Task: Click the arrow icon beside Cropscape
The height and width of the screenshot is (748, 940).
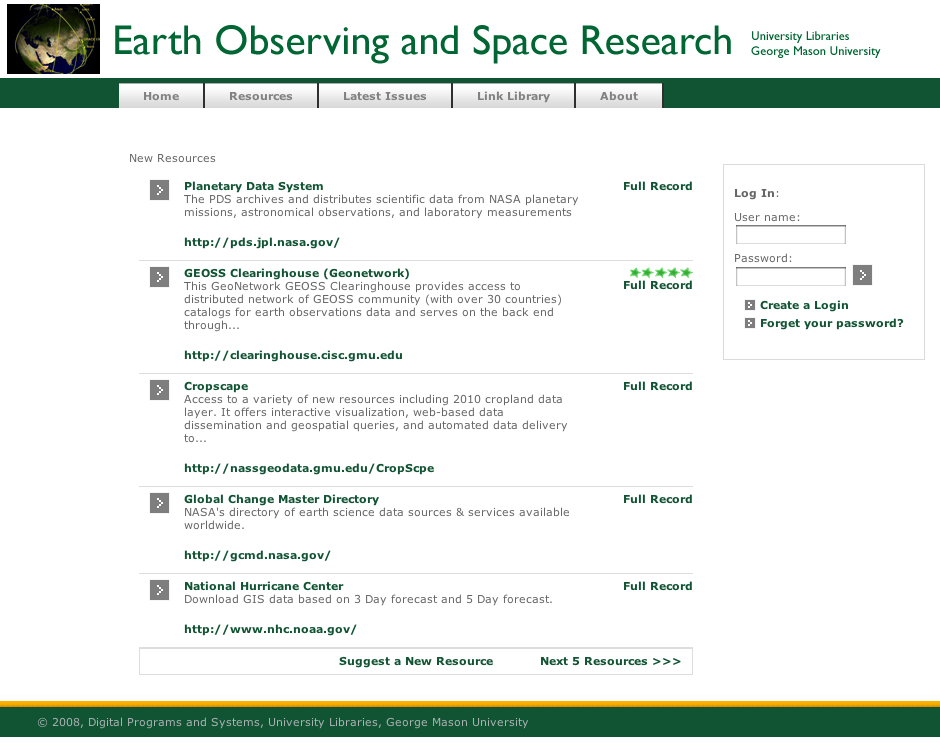Action: tap(159, 390)
